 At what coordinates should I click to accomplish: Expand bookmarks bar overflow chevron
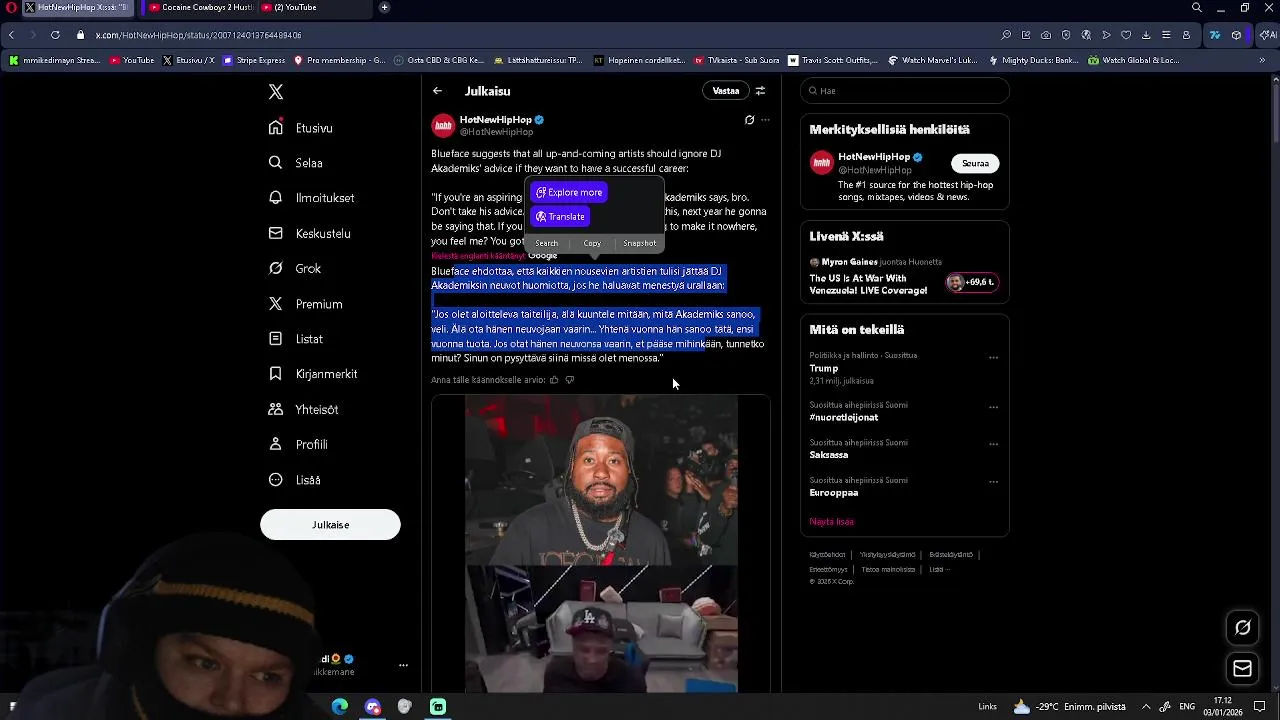tap(1262, 60)
